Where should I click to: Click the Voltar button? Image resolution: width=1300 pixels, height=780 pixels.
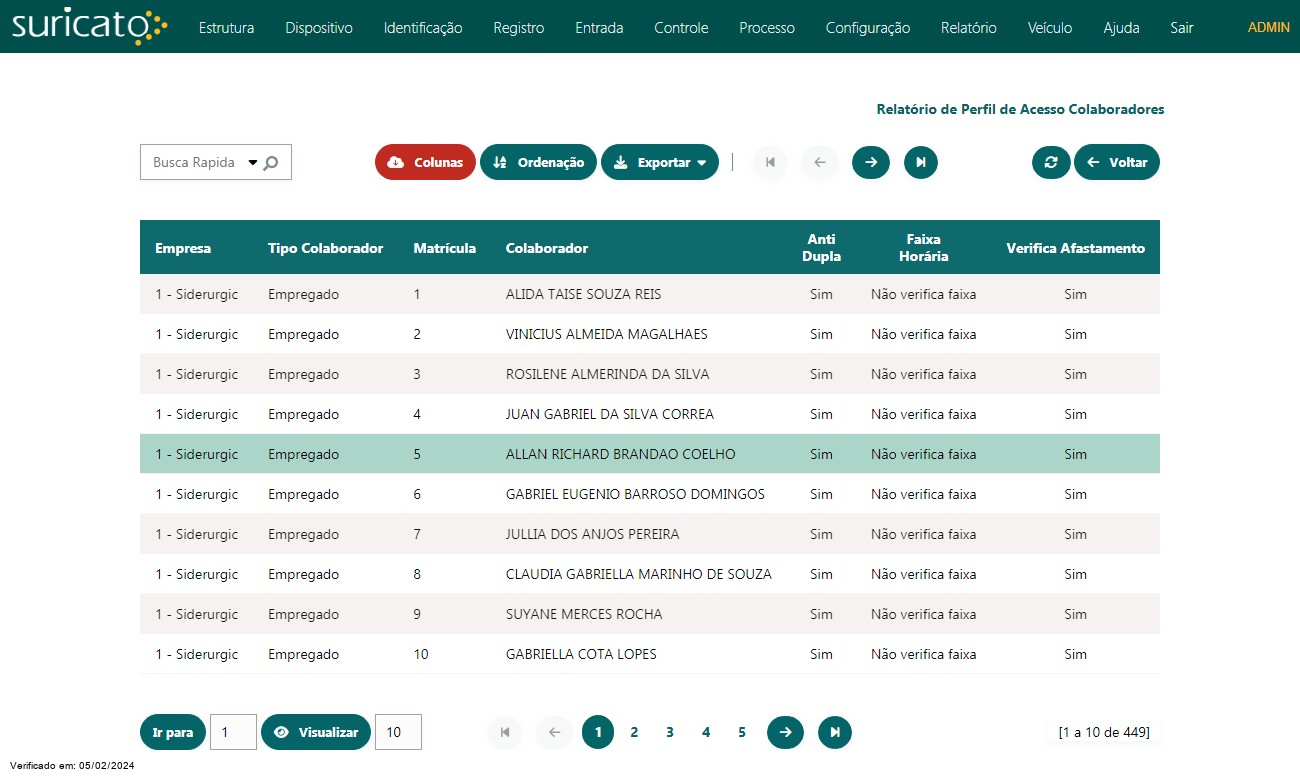tap(1117, 162)
